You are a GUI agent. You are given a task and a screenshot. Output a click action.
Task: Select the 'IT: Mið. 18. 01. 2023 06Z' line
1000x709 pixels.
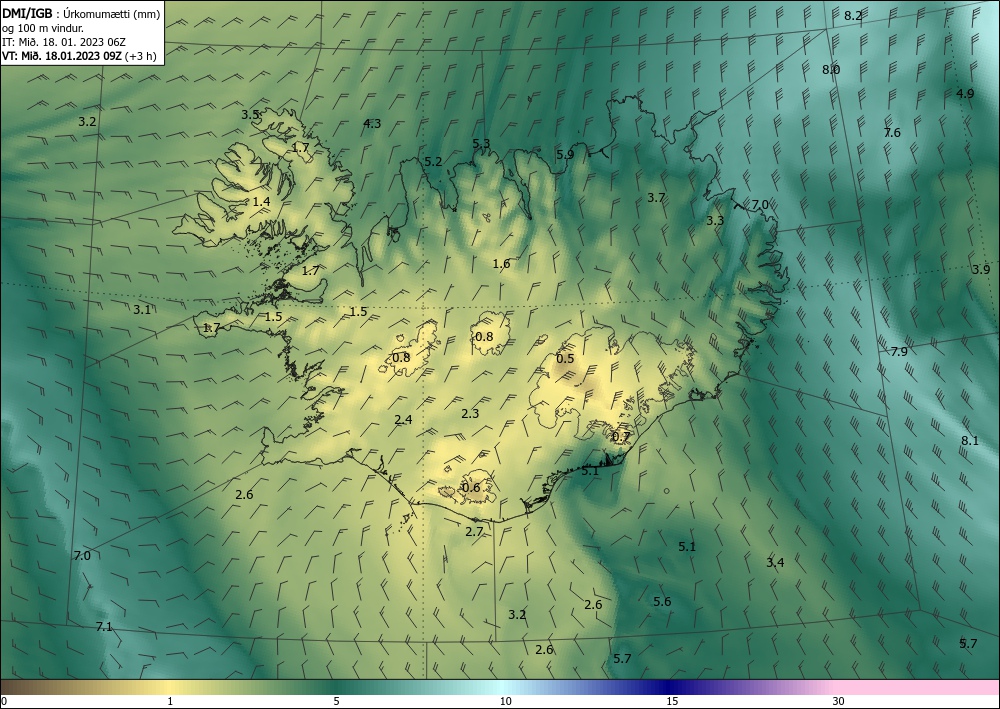point(64,42)
